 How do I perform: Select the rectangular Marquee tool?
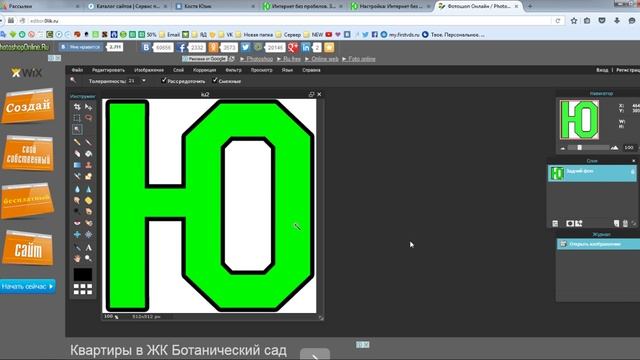point(77,118)
